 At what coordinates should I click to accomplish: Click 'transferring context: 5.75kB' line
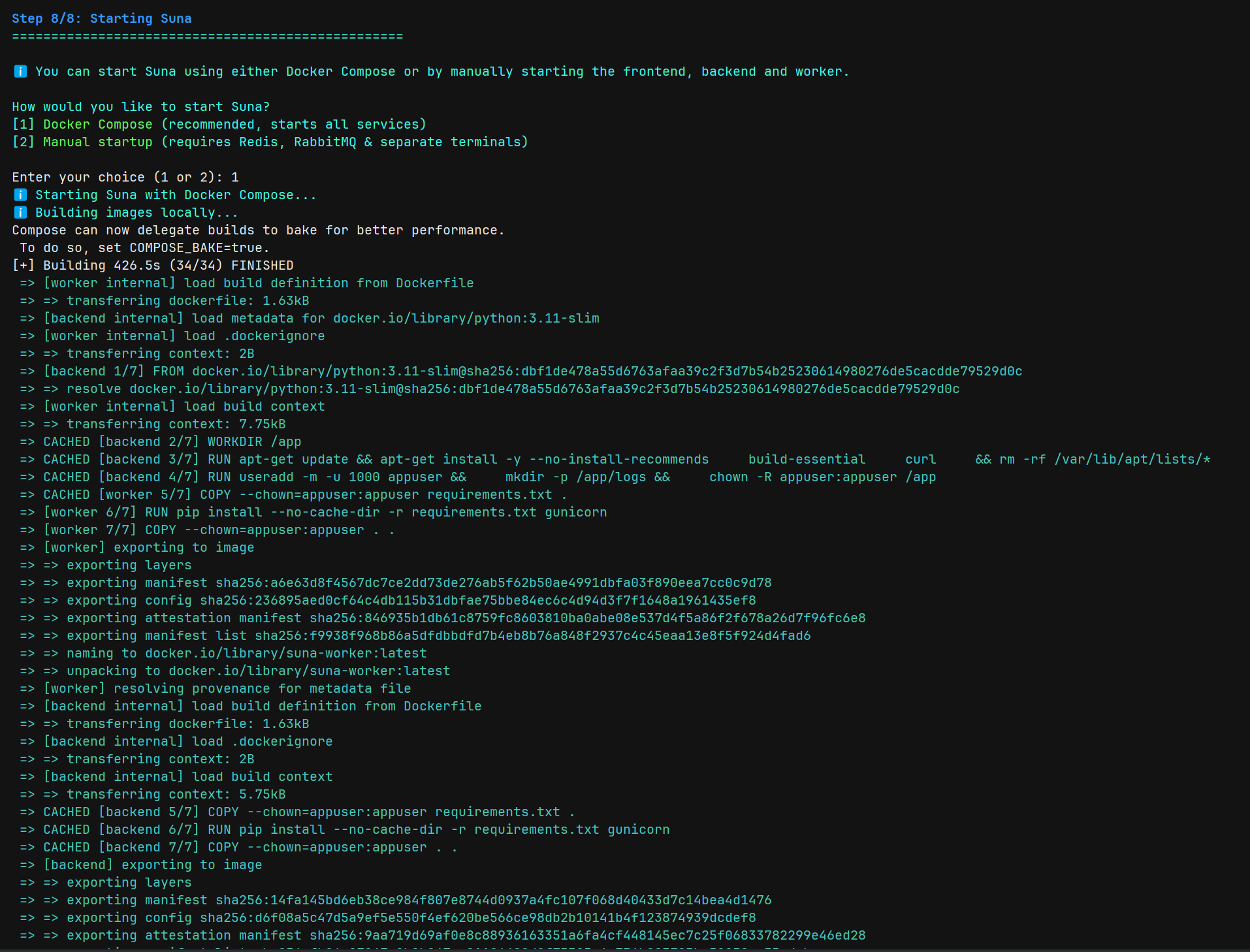click(x=153, y=794)
